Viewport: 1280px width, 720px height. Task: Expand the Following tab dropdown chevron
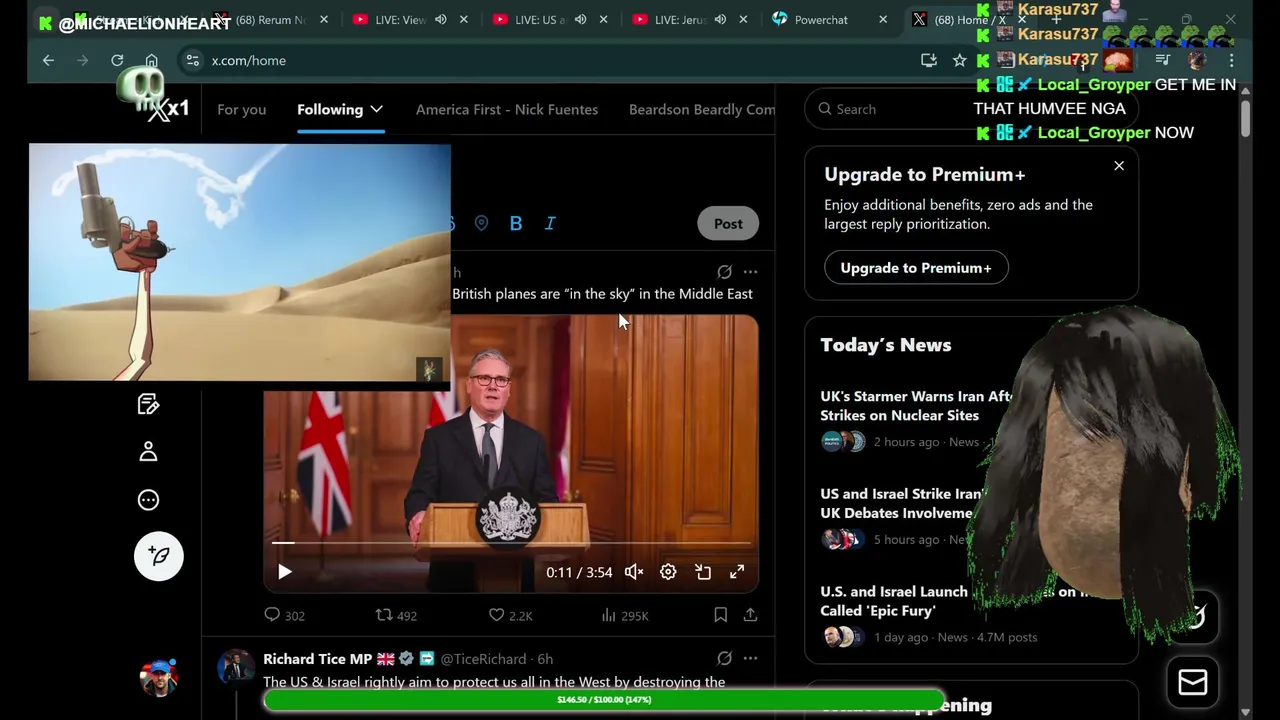376,109
